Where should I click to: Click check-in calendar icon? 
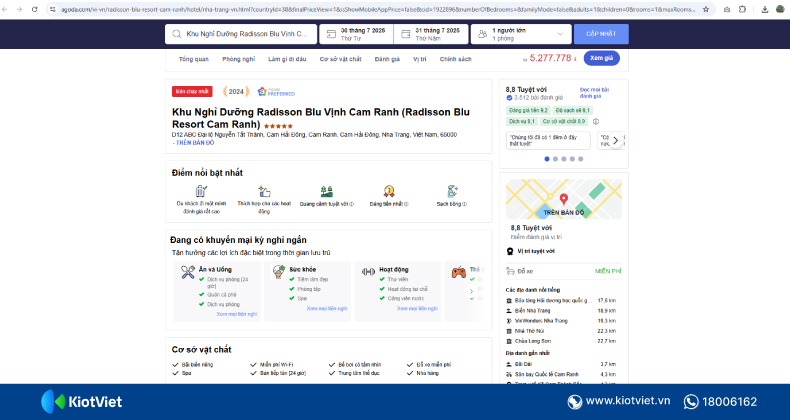(331, 34)
